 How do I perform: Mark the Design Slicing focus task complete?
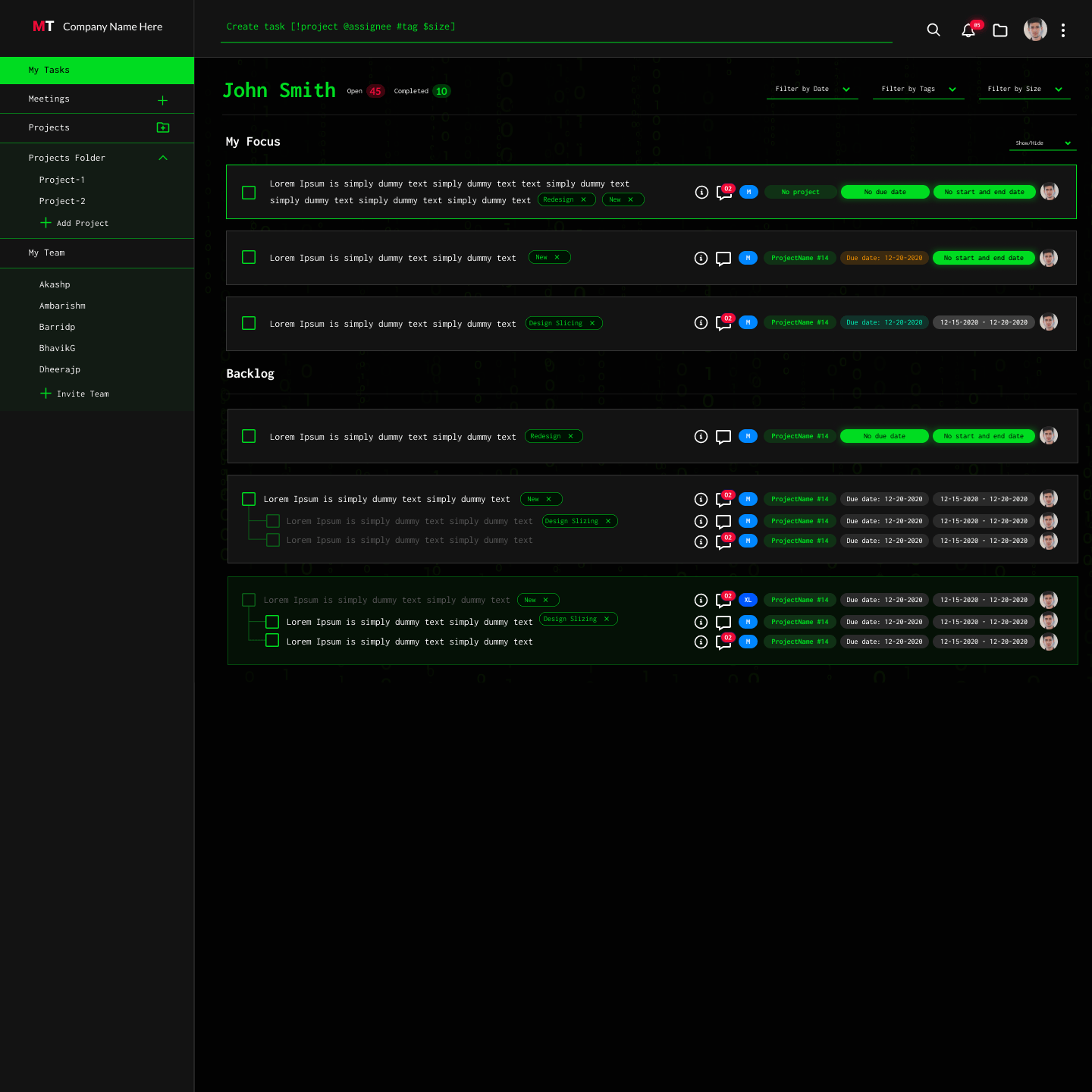tap(249, 323)
